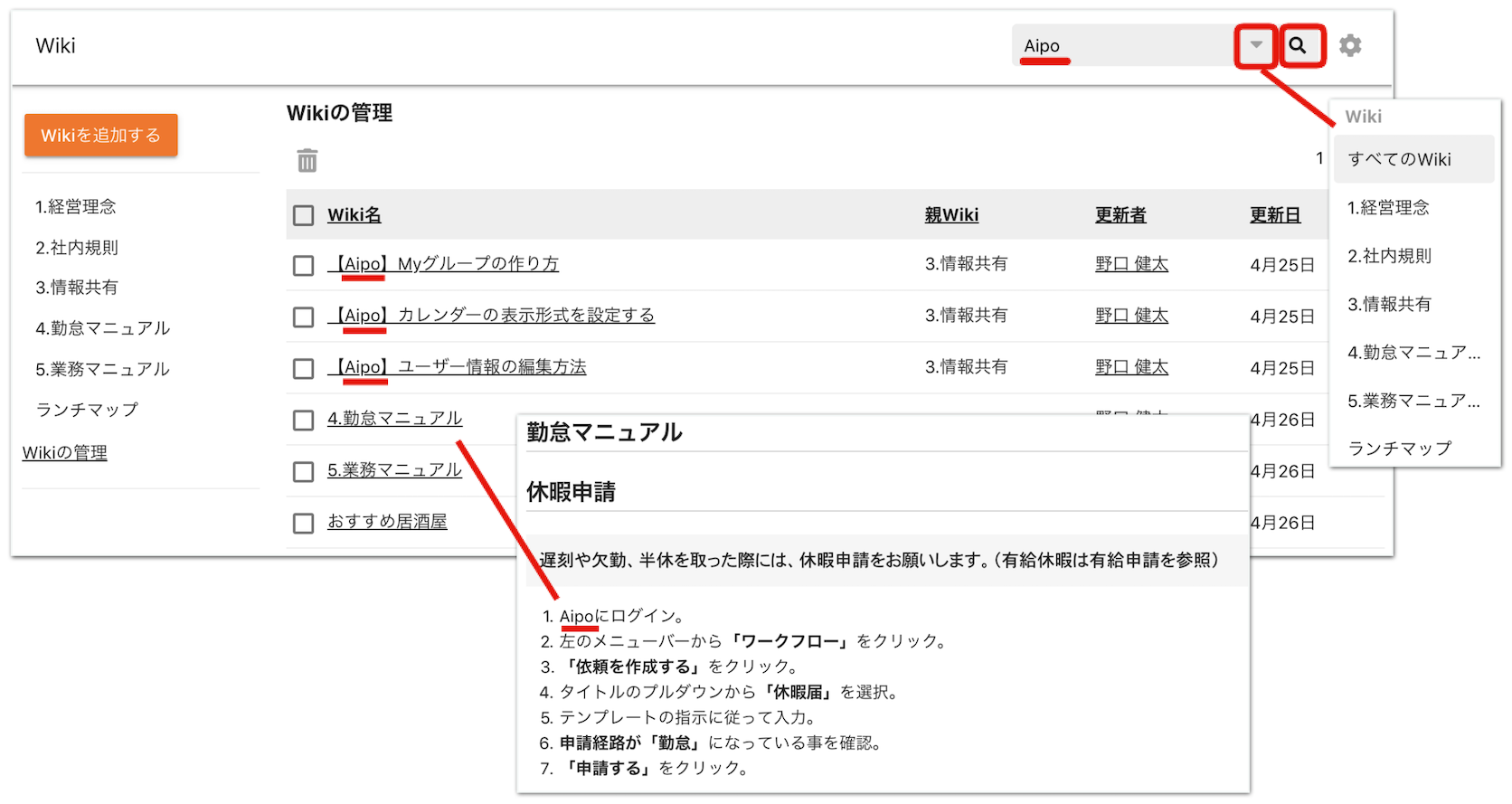This screenshot has height=804, width=1512.
Task: Click the trash delete icon
Action: (307, 160)
